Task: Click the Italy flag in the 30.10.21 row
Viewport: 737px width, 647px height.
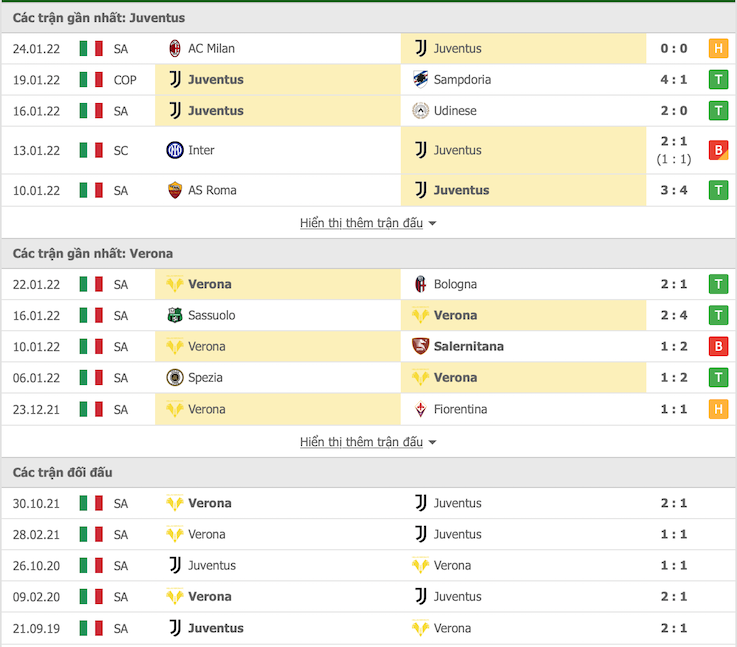Action: pyautogui.click(x=91, y=503)
